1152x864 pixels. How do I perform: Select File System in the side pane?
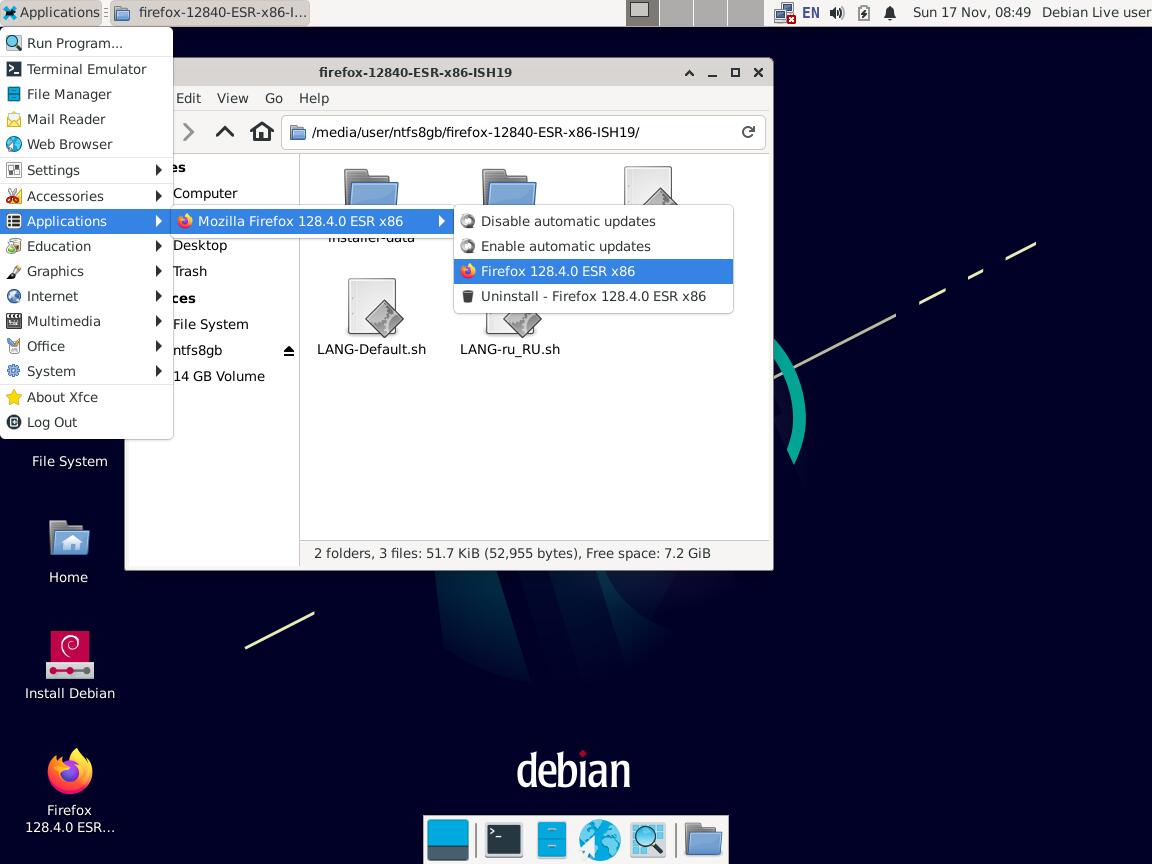click(211, 324)
